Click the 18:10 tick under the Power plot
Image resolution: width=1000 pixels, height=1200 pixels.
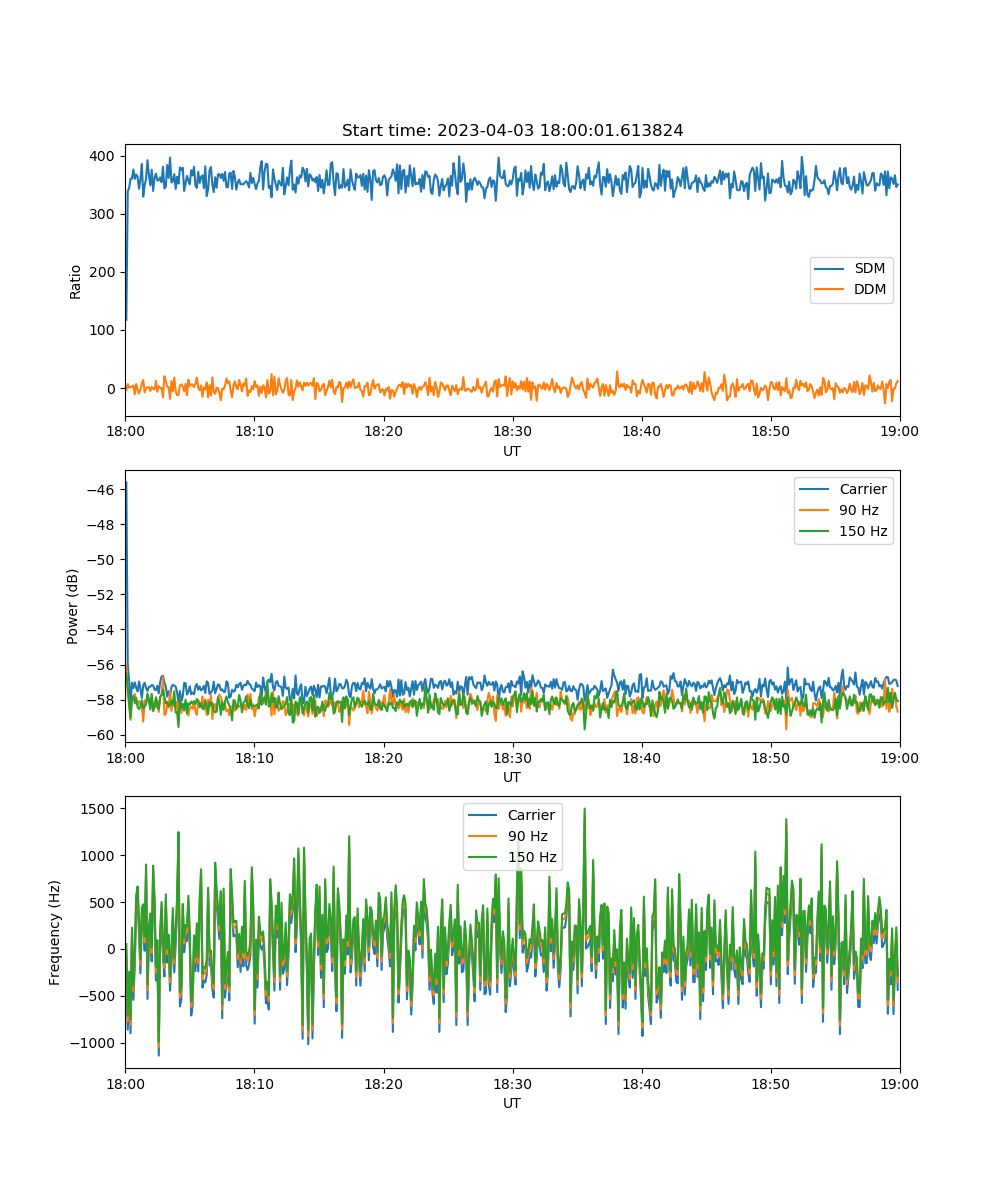[254, 757]
